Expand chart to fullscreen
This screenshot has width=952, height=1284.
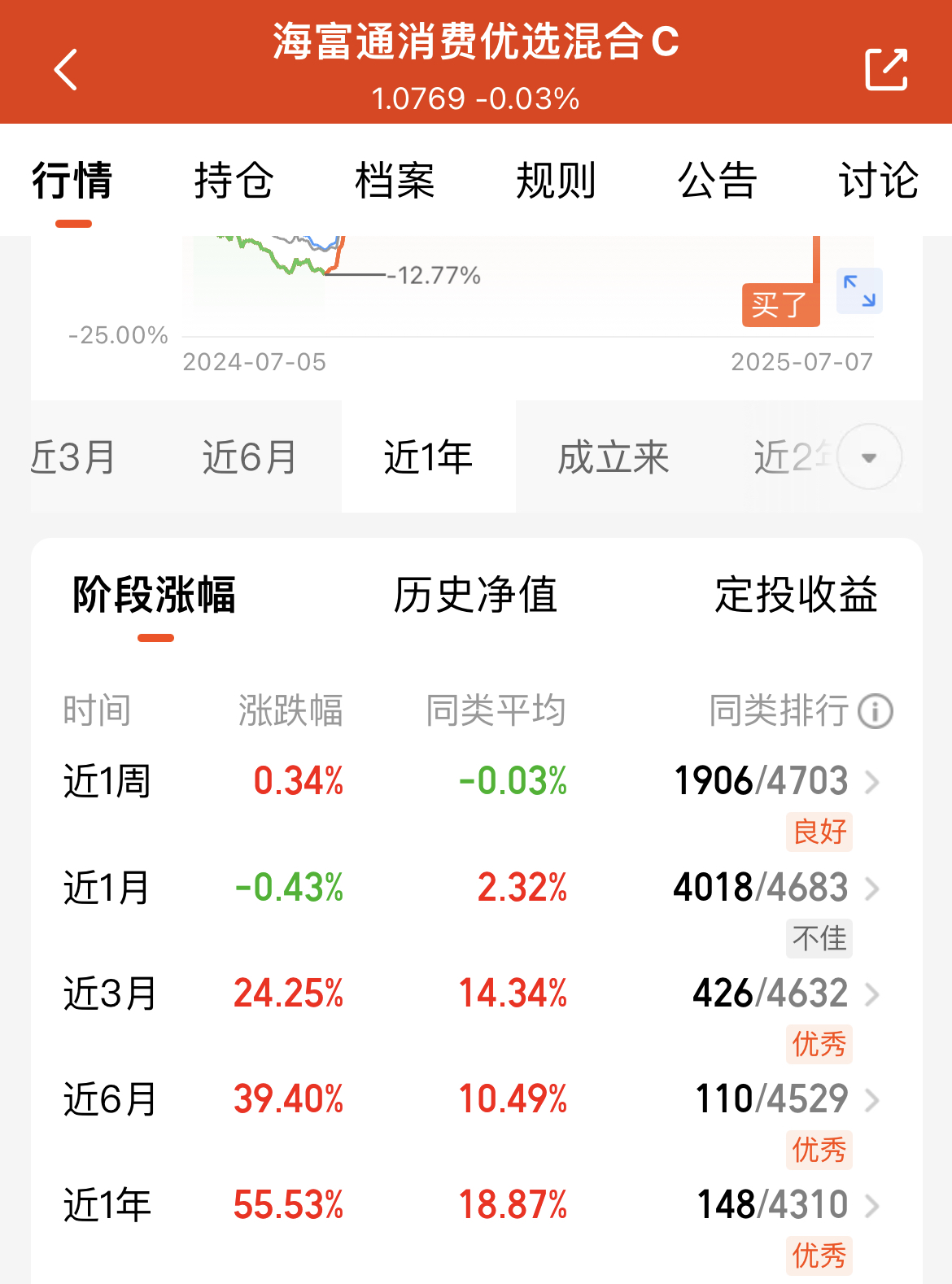[859, 290]
